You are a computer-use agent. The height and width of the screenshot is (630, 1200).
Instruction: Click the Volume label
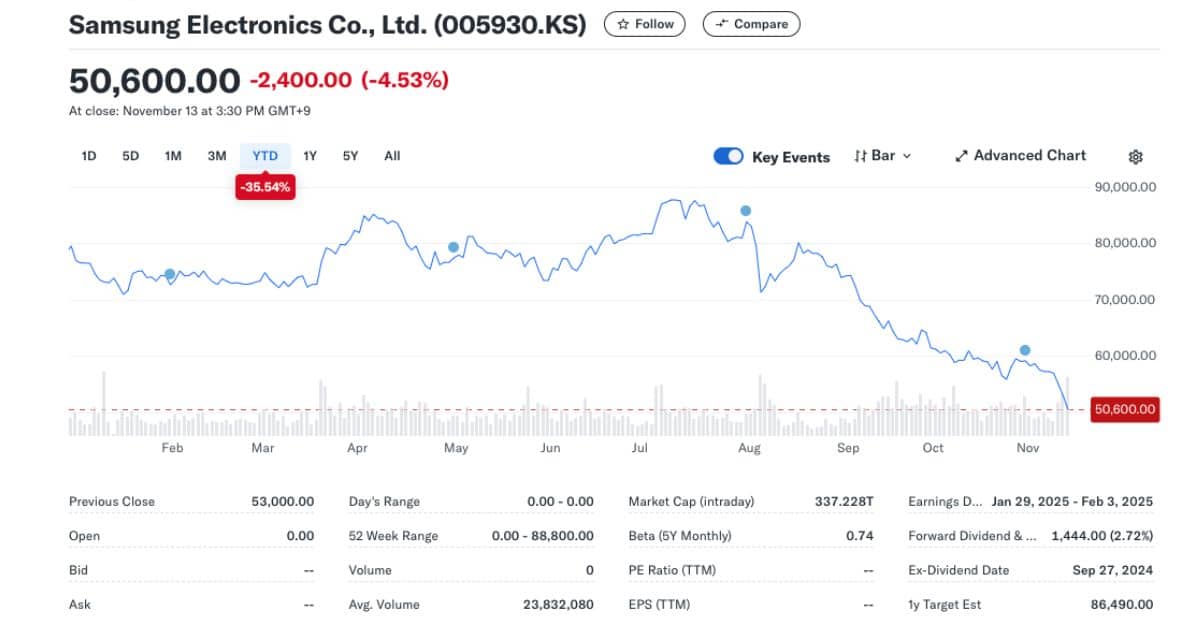click(370, 570)
